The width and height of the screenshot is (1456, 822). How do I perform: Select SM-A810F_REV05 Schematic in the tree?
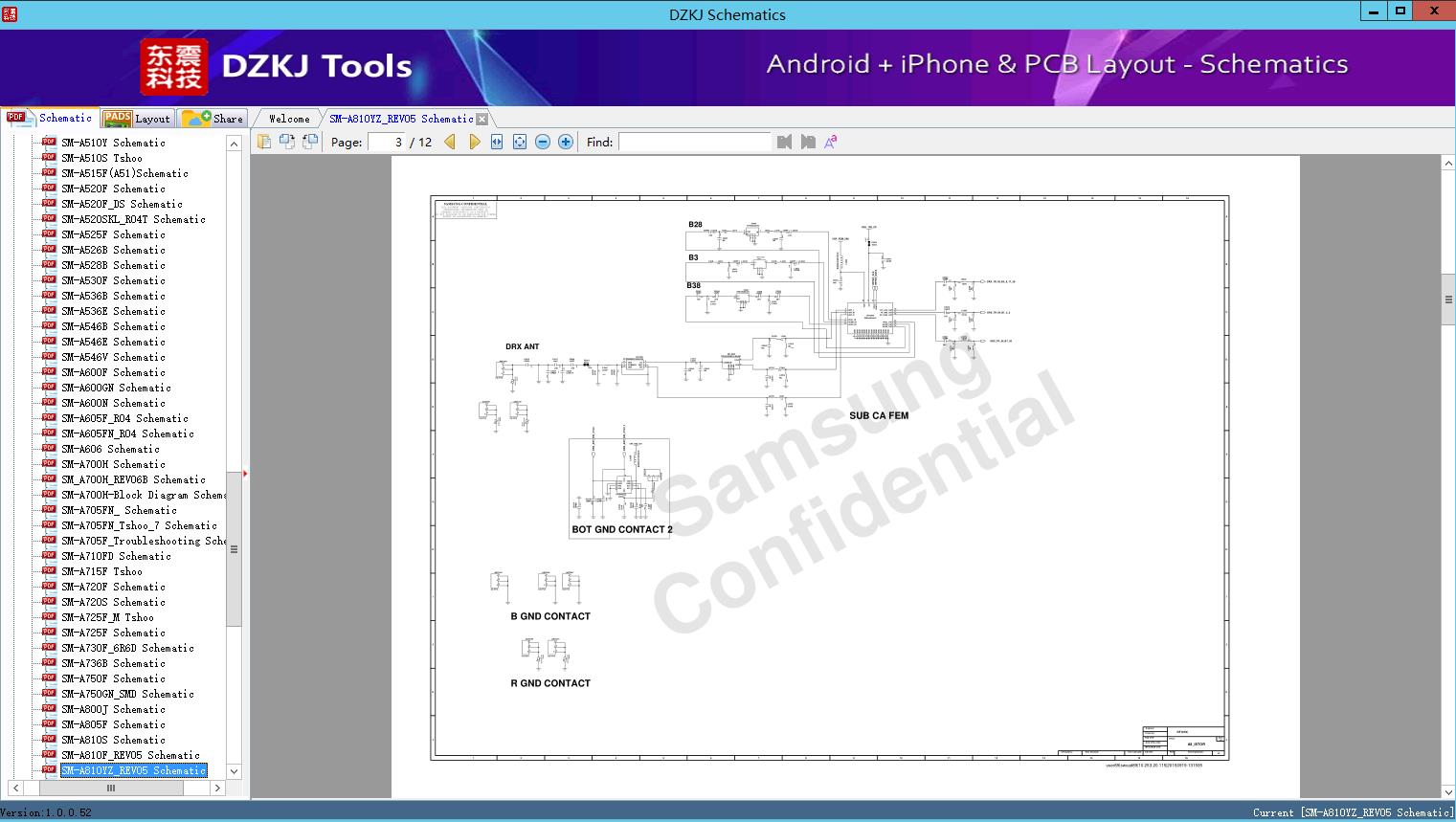[x=130, y=755]
